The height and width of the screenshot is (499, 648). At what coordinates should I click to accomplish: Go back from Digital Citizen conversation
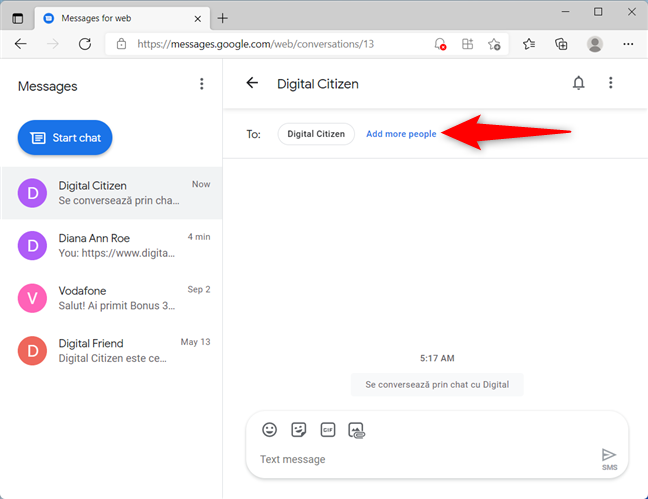252,83
